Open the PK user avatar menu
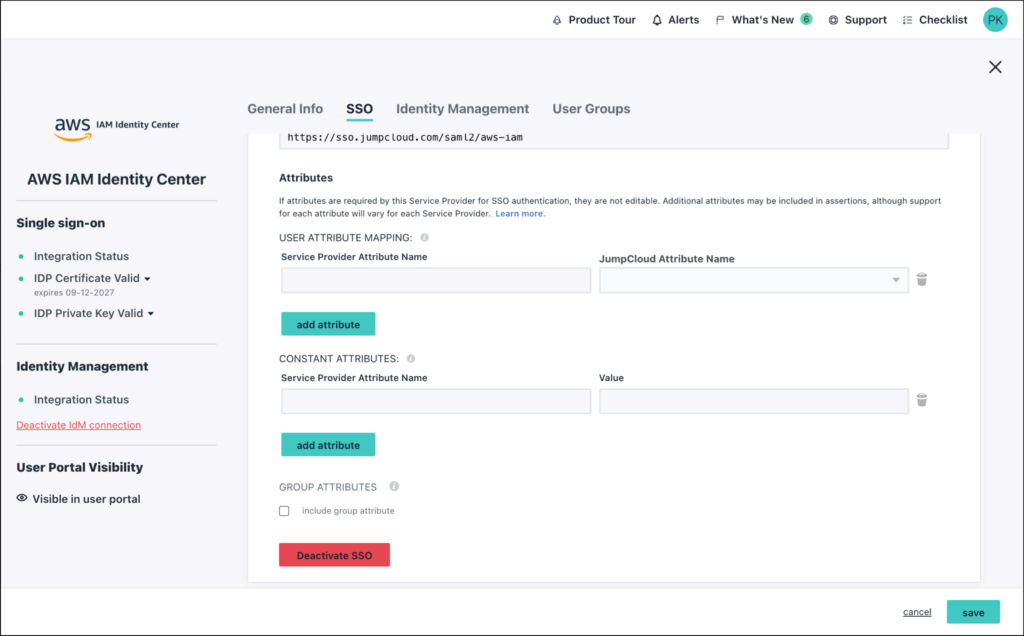 [995, 20]
